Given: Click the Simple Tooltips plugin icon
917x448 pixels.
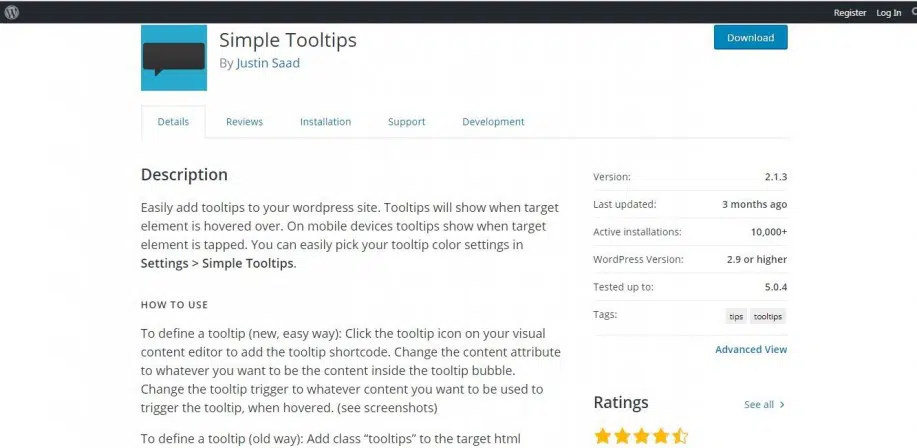Looking at the screenshot, I should tap(174, 58).
